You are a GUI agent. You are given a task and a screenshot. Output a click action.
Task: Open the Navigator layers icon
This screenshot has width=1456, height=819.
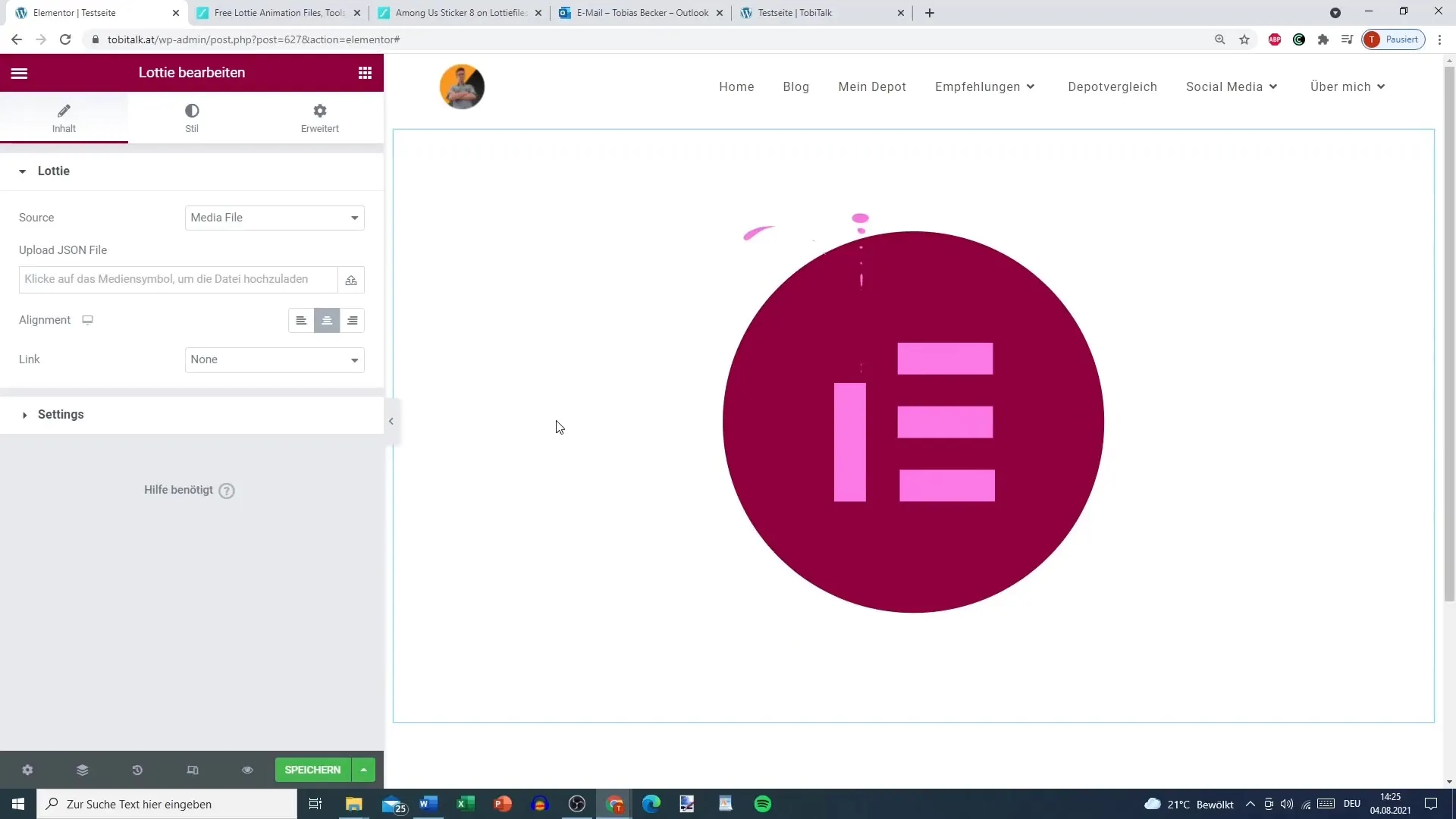pyautogui.click(x=83, y=770)
